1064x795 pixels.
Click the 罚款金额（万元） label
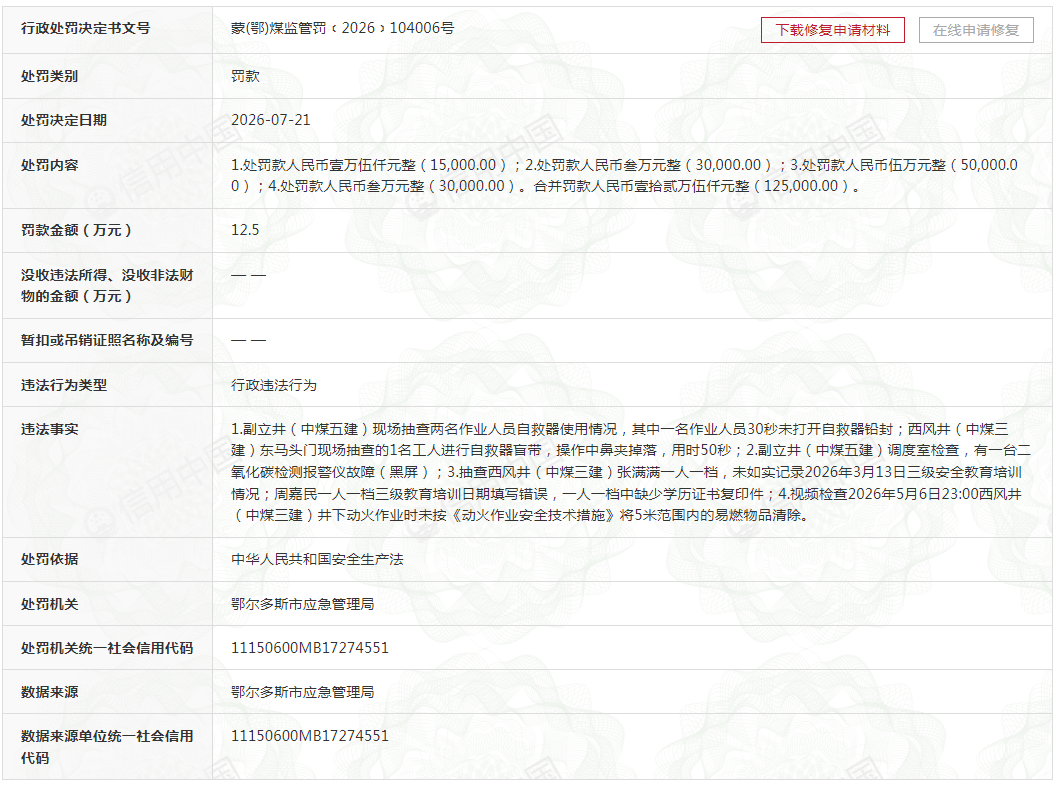76,230
